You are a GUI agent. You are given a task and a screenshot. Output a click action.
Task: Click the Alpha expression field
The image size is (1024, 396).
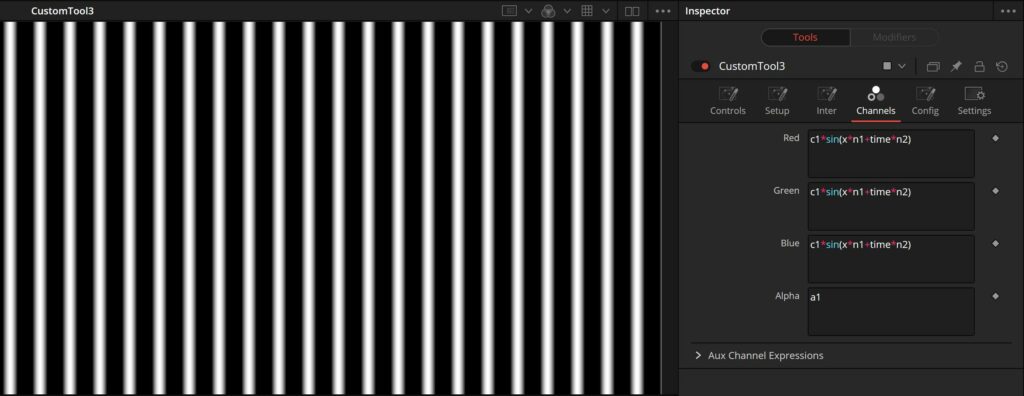(x=891, y=312)
